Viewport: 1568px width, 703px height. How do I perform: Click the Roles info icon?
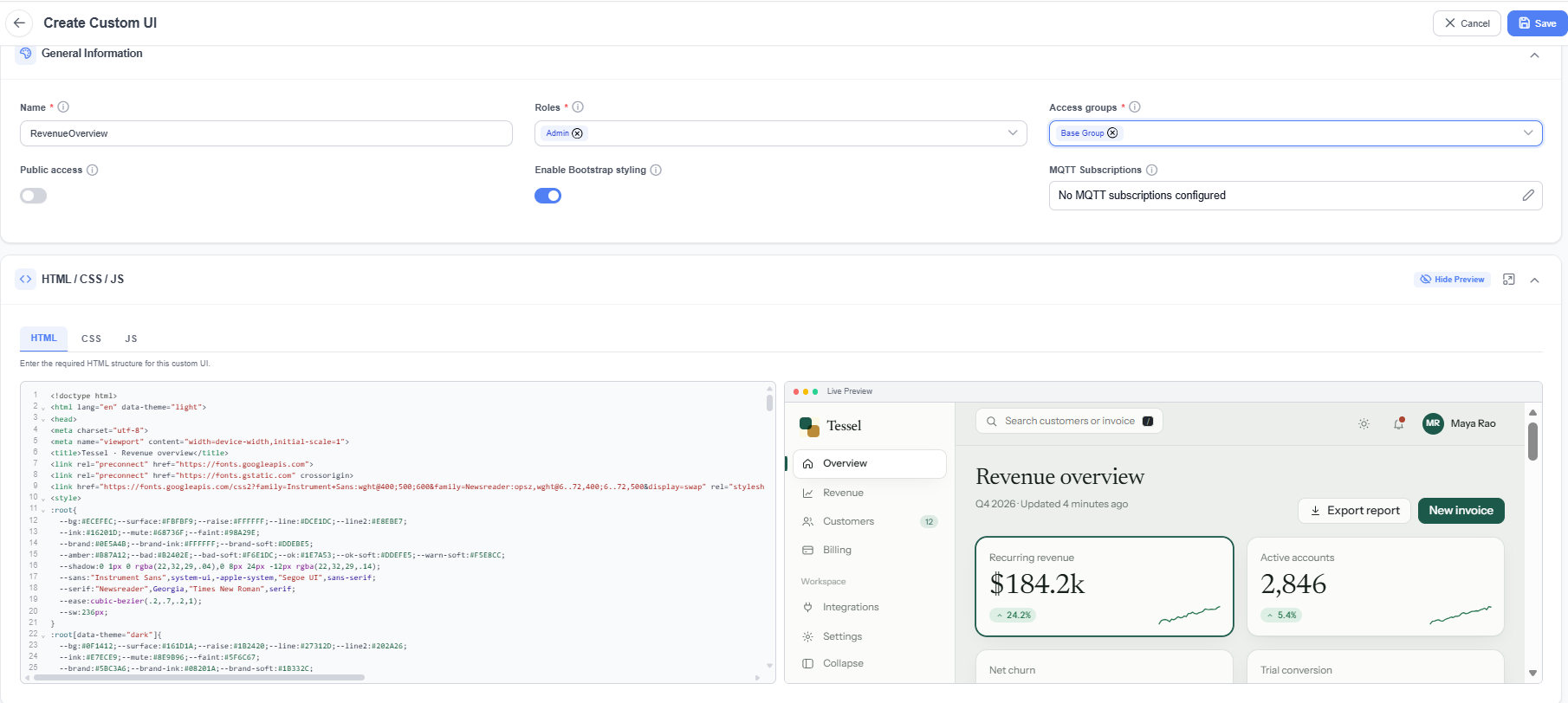click(x=578, y=107)
